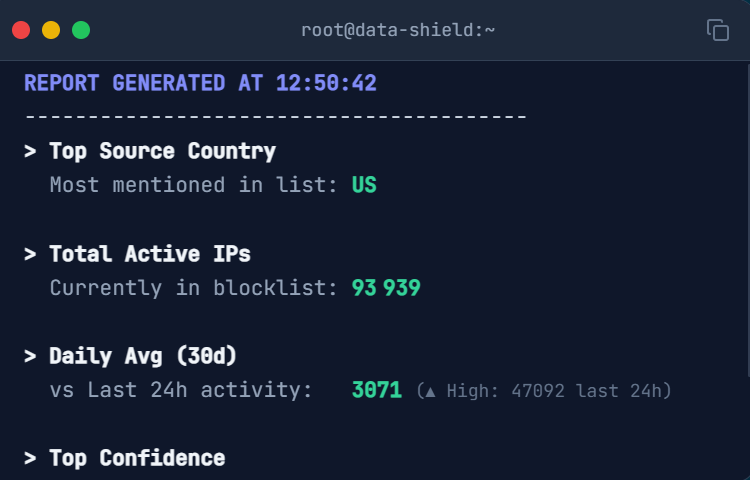This screenshot has height=480, width=750.
Task: Click the yellow minimize window button
Action: (x=51, y=30)
